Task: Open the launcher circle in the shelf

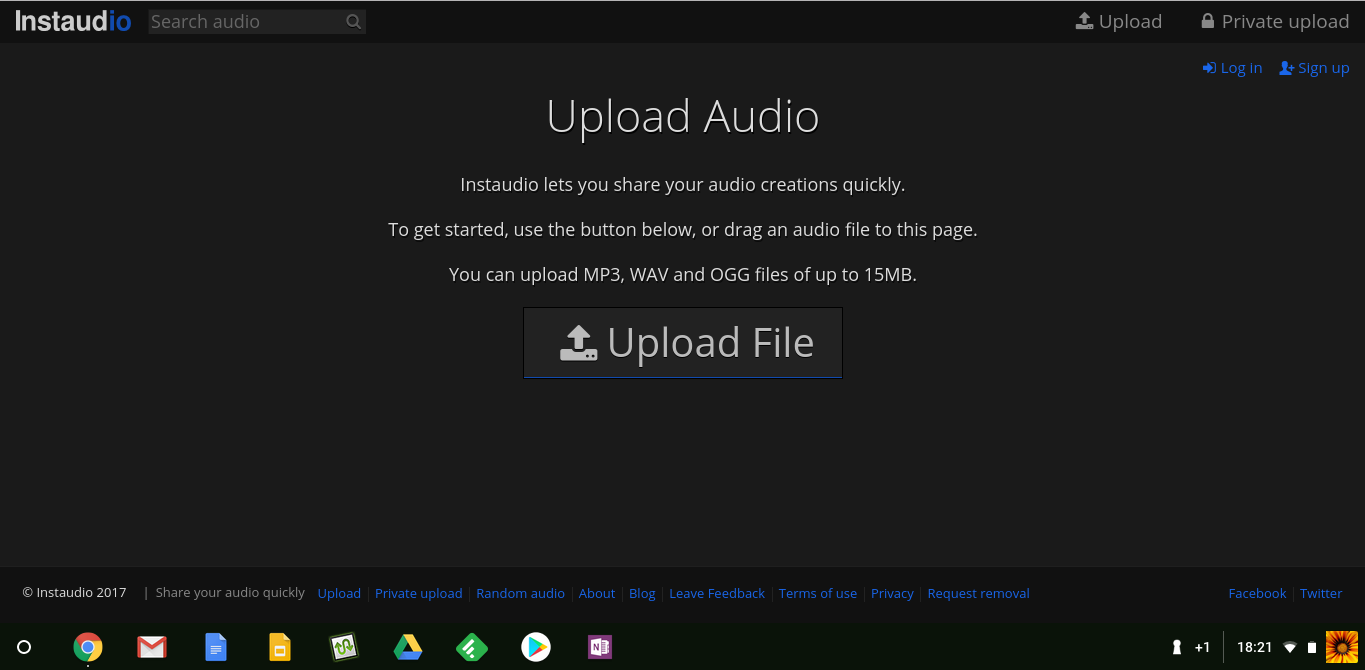Action: click(24, 647)
